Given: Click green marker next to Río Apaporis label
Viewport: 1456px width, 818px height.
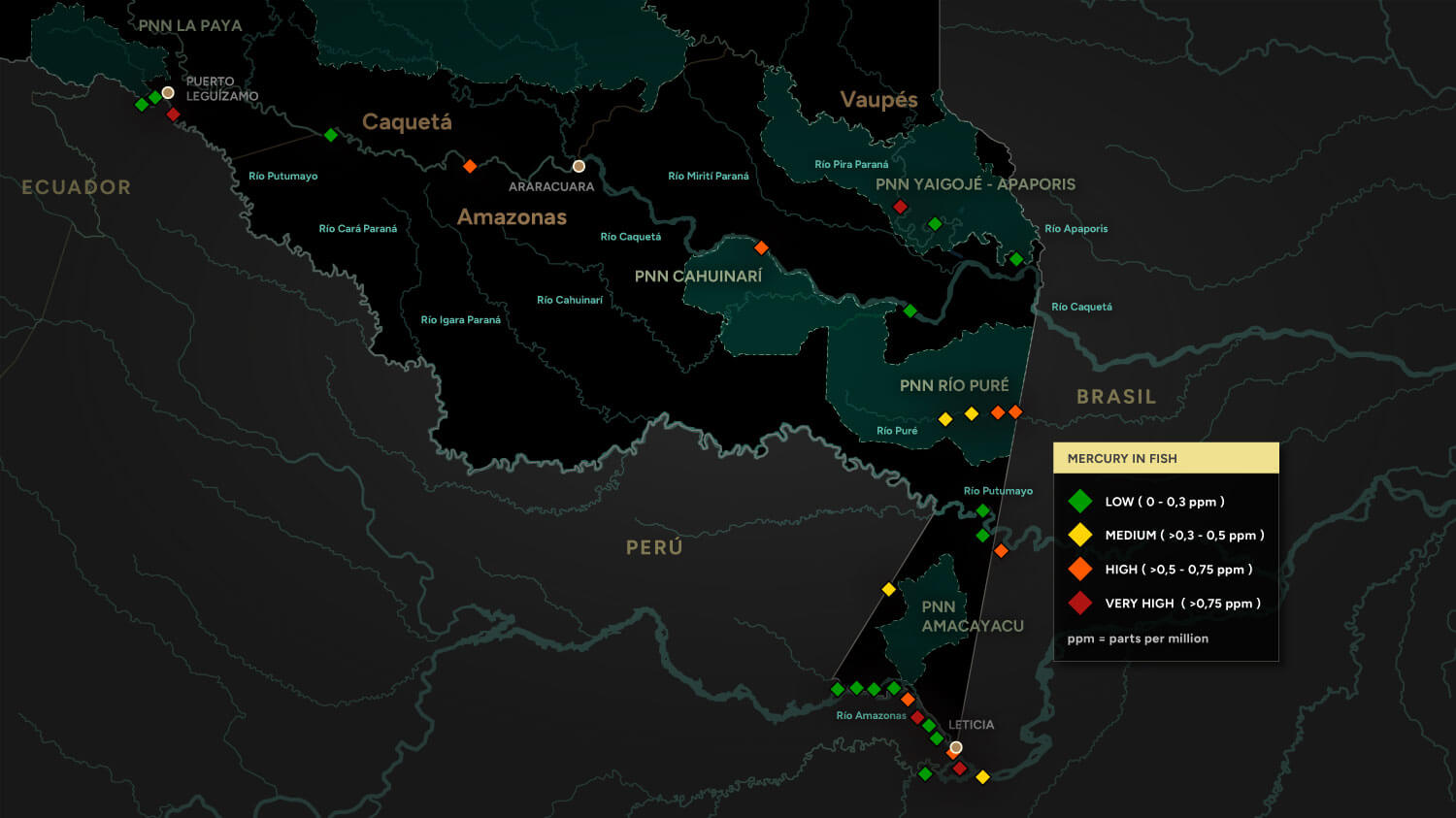Looking at the screenshot, I should 1016,259.
